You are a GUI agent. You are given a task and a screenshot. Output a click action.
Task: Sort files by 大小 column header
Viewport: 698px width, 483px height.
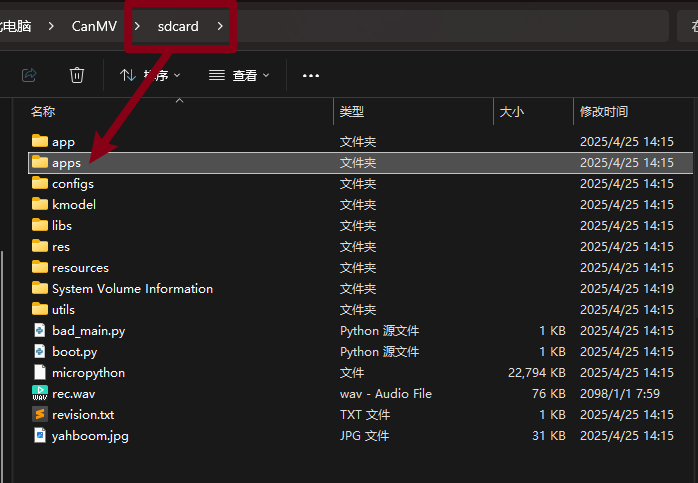[511, 112]
